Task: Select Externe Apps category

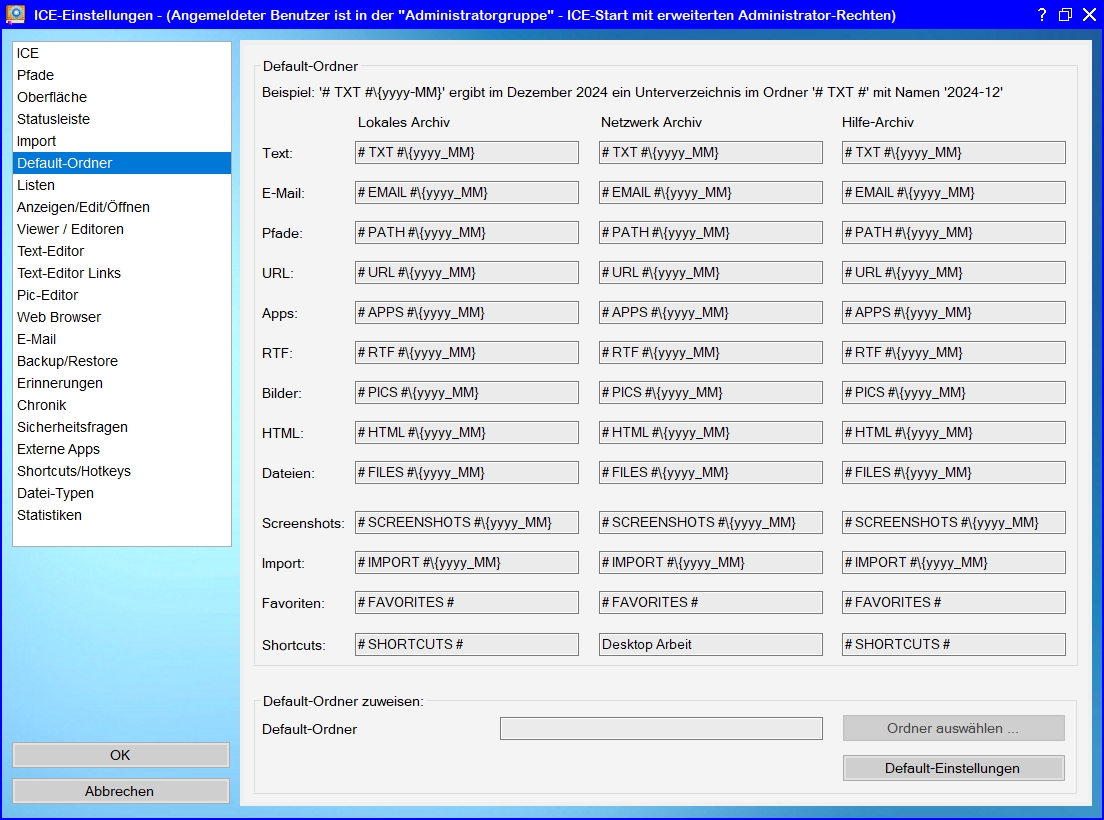Action: pyautogui.click(x=122, y=449)
